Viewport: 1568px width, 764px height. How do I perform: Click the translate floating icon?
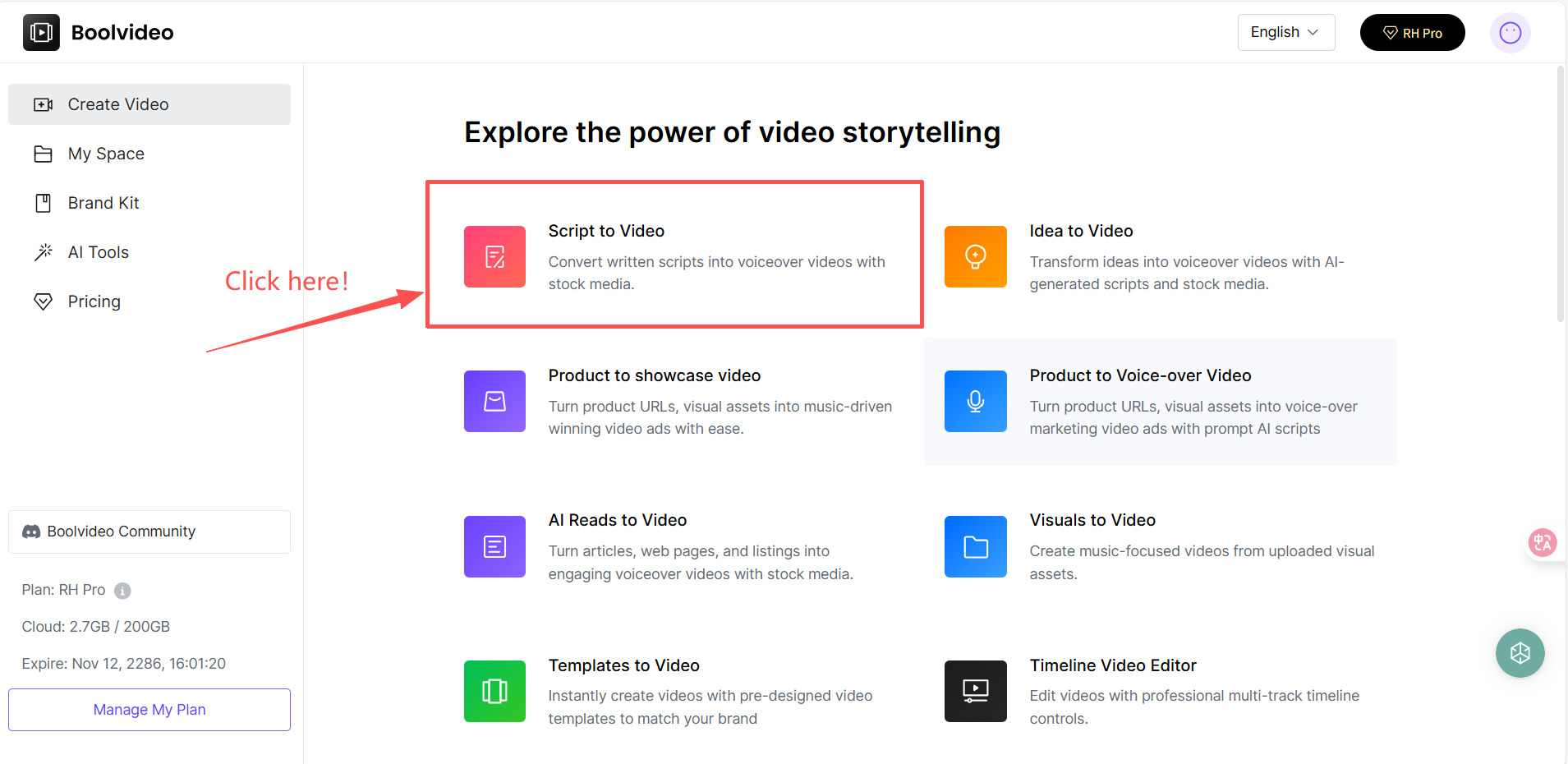(1542, 542)
